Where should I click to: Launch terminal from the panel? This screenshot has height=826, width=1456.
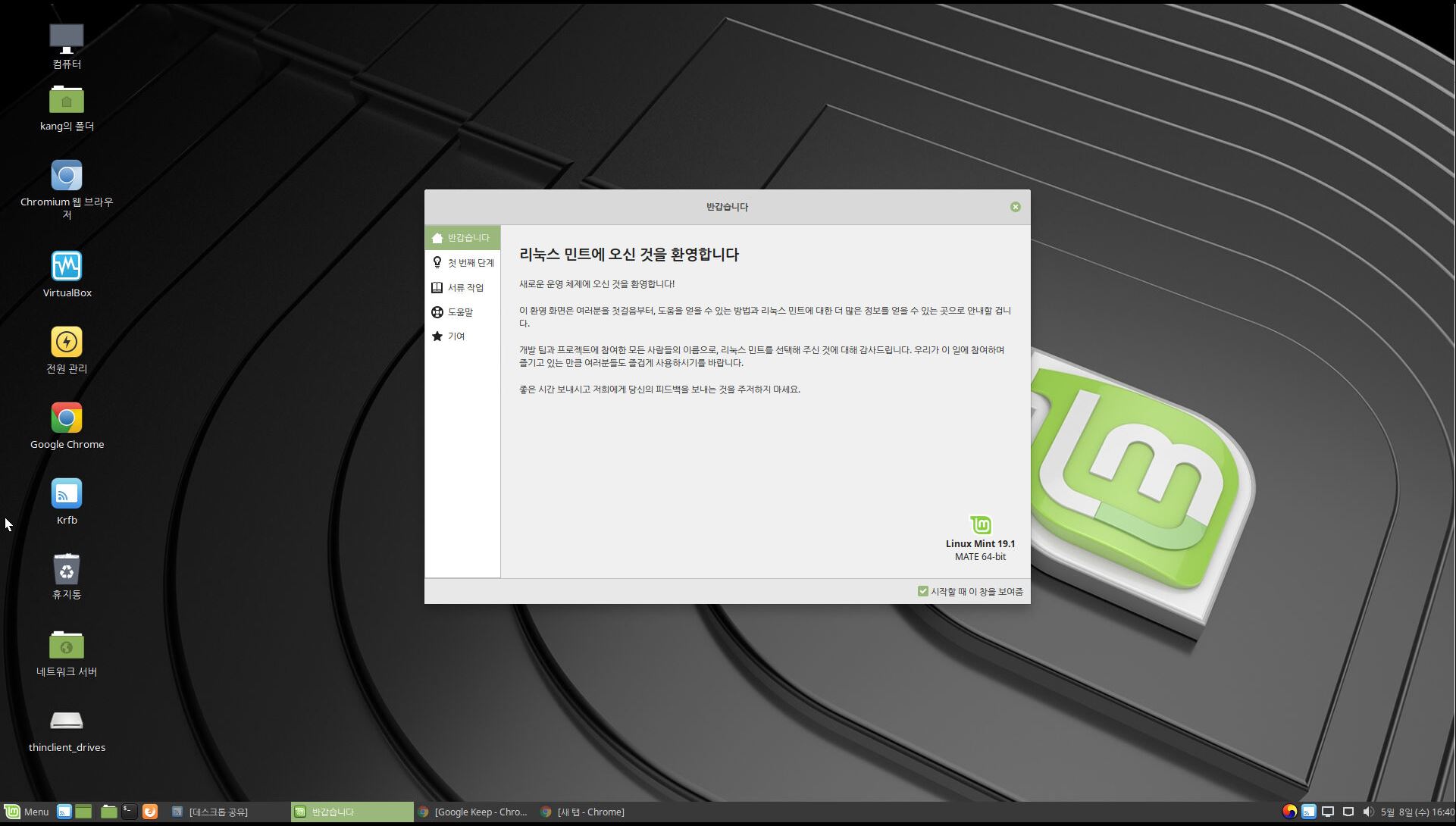[x=130, y=812]
